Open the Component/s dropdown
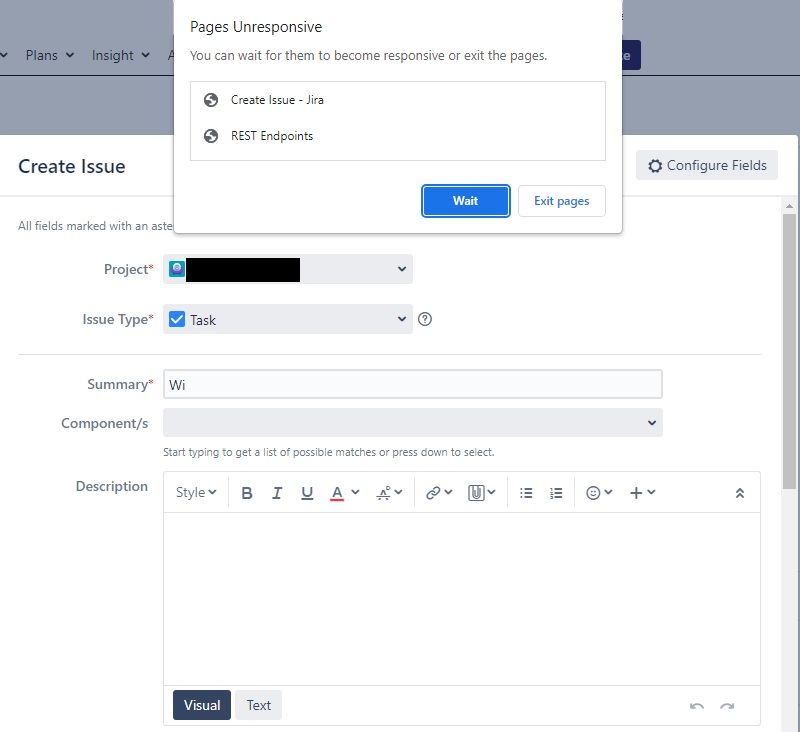This screenshot has height=732, width=800. click(x=412, y=423)
